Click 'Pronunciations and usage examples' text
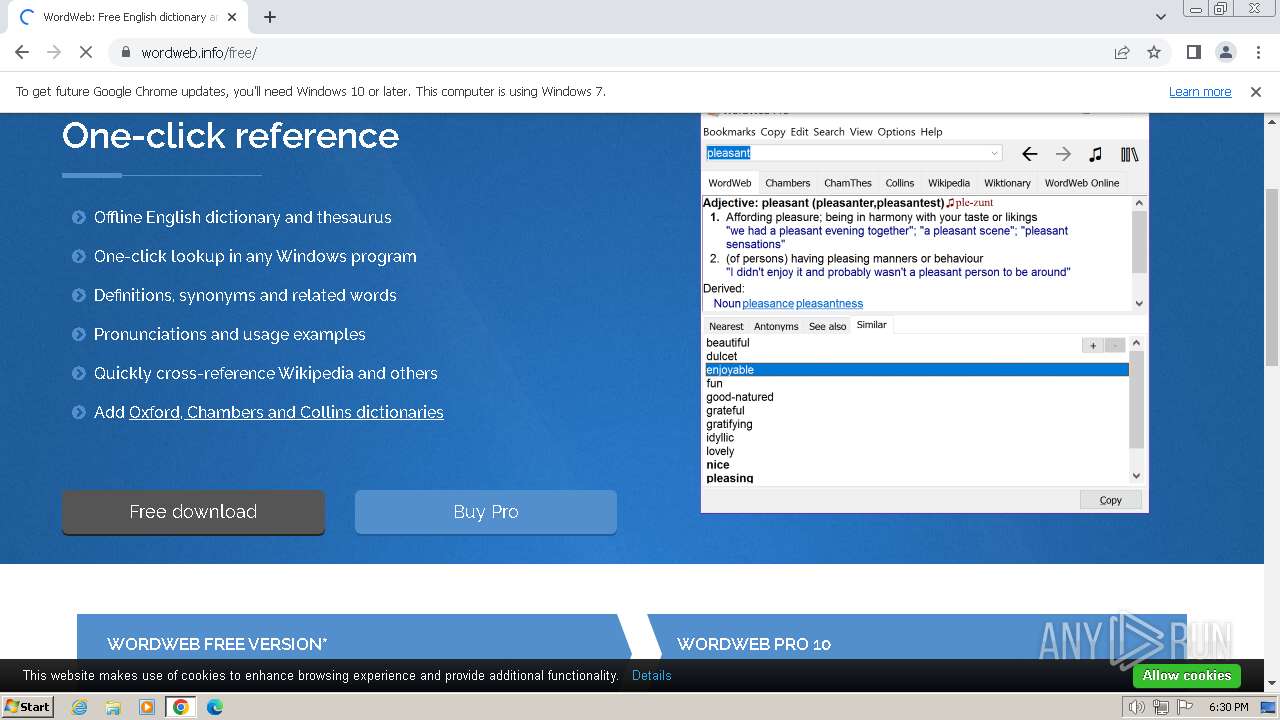 coord(230,334)
